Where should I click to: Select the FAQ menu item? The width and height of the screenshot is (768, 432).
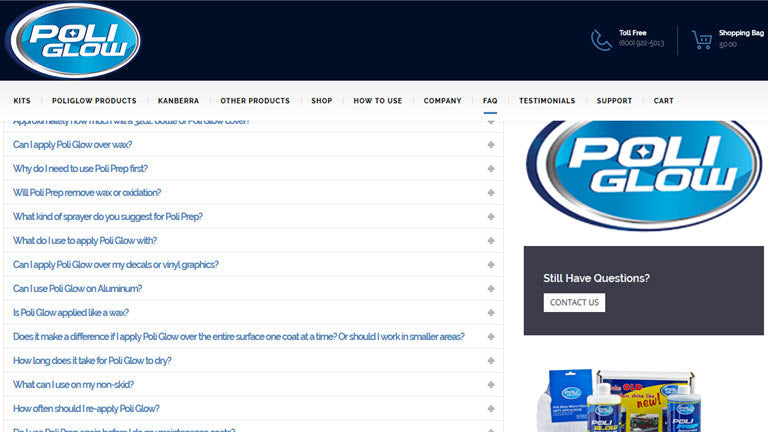490,100
